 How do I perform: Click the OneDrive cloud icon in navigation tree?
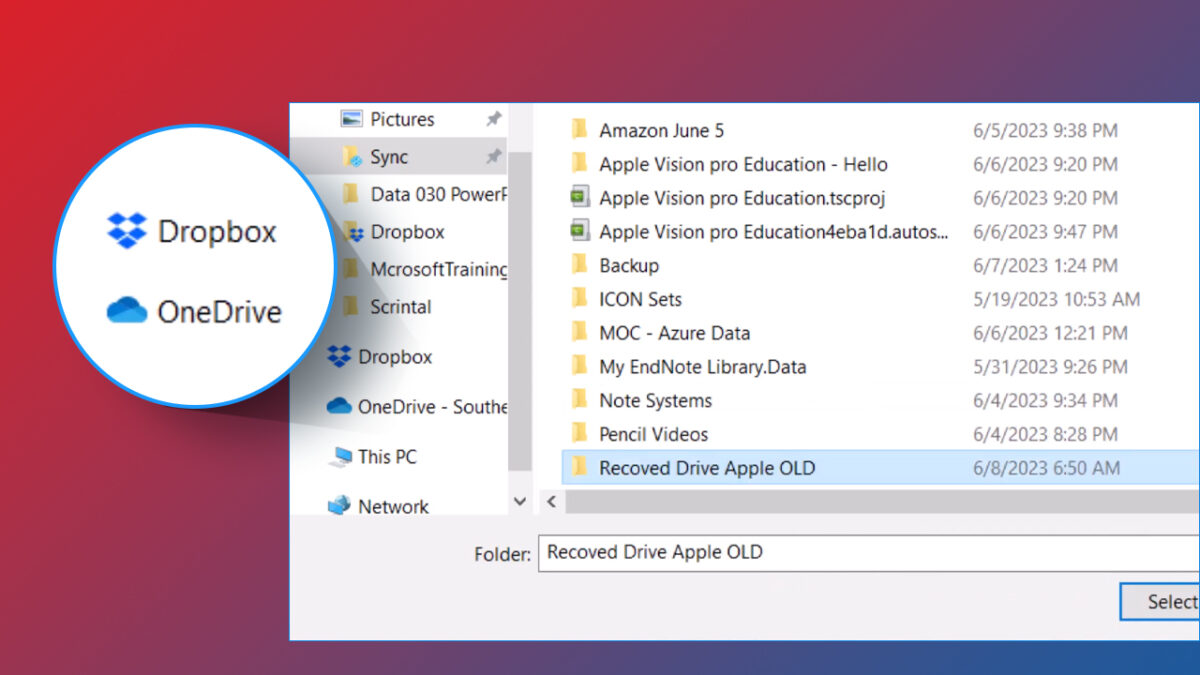click(x=340, y=407)
